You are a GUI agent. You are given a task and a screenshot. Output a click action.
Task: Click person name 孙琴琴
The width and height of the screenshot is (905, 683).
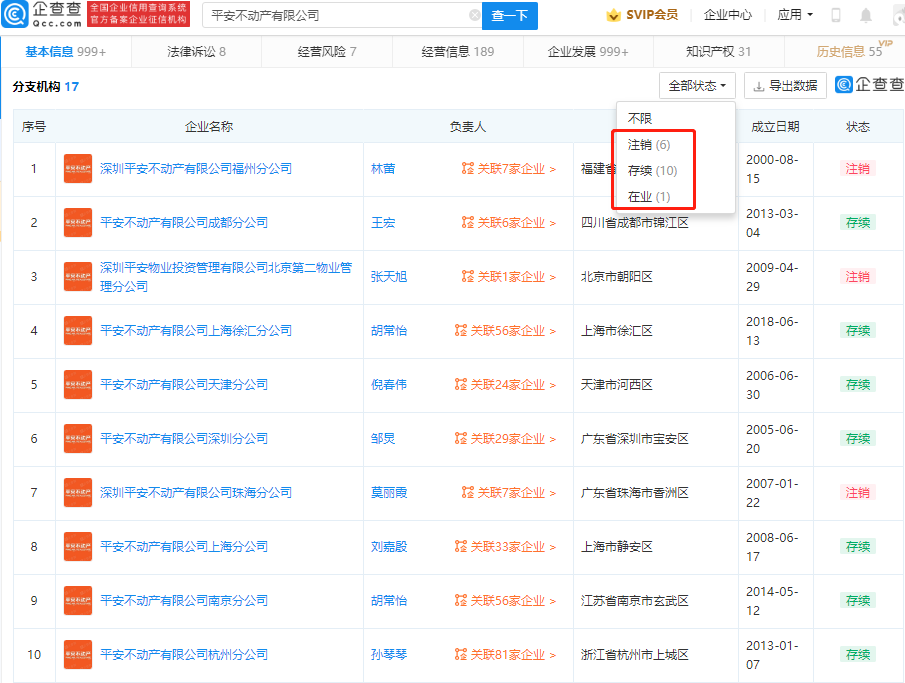(388, 654)
